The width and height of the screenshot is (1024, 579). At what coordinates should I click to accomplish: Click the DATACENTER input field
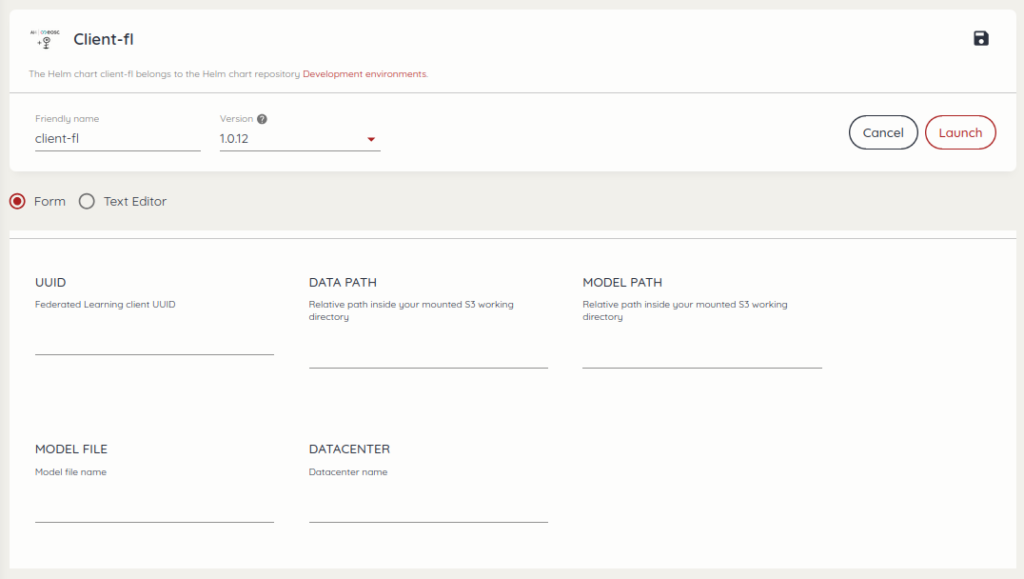pyautogui.click(x=428, y=510)
